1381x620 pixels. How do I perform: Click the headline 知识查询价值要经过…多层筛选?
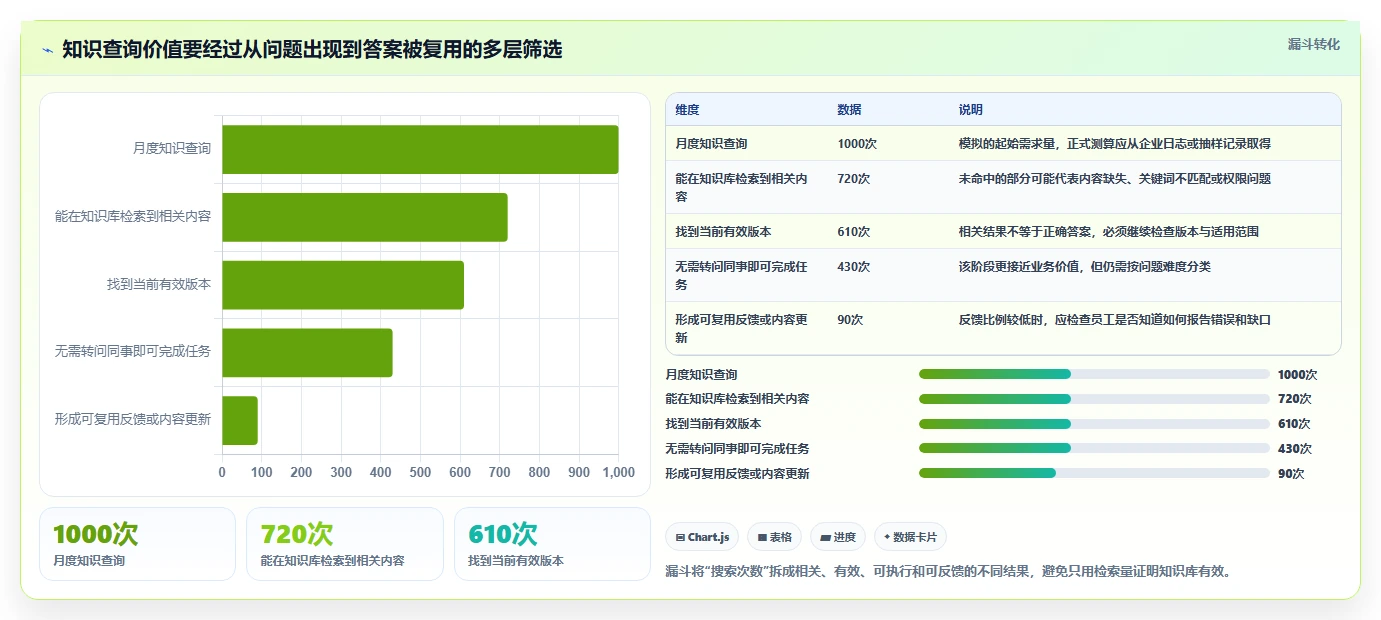312,49
